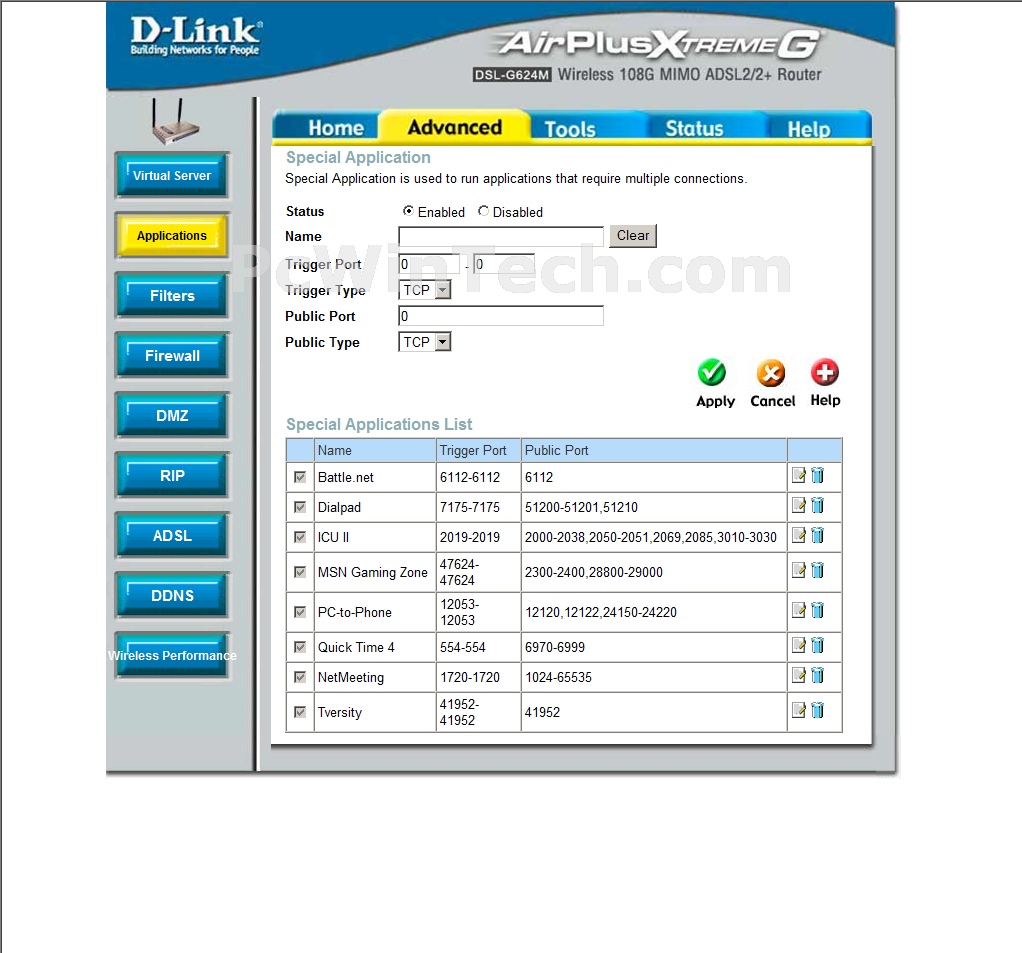Edit the Tversity entry
This screenshot has height=953, width=1022.
[798, 711]
